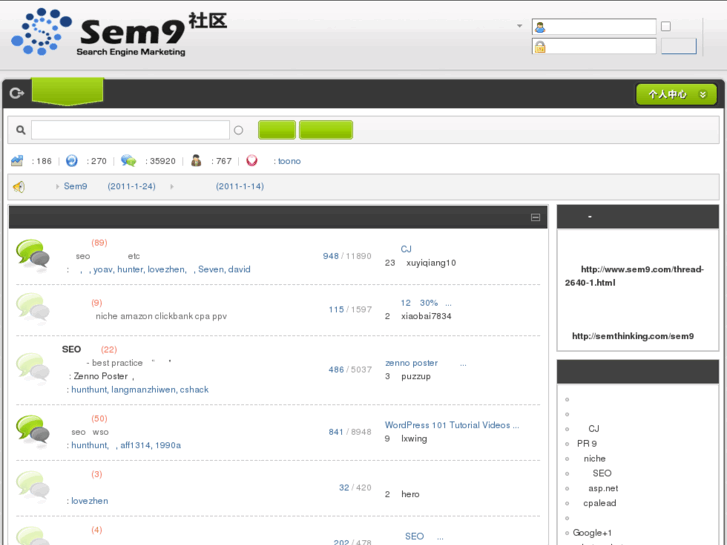Open the (2011-1-14) announcement link
The width and height of the screenshot is (727, 545).
(x=240, y=186)
